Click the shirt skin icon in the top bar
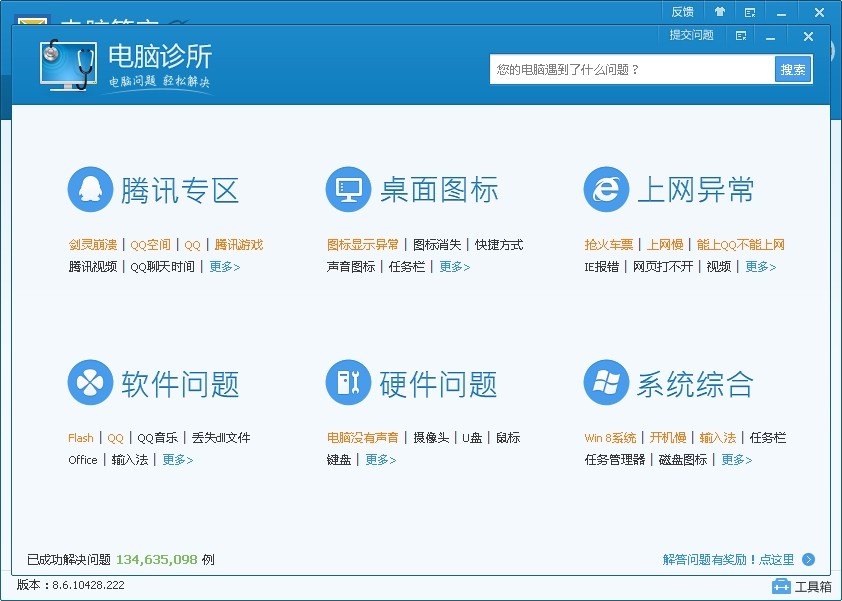The width and height of the screenshot is (842, 601). 720,12
